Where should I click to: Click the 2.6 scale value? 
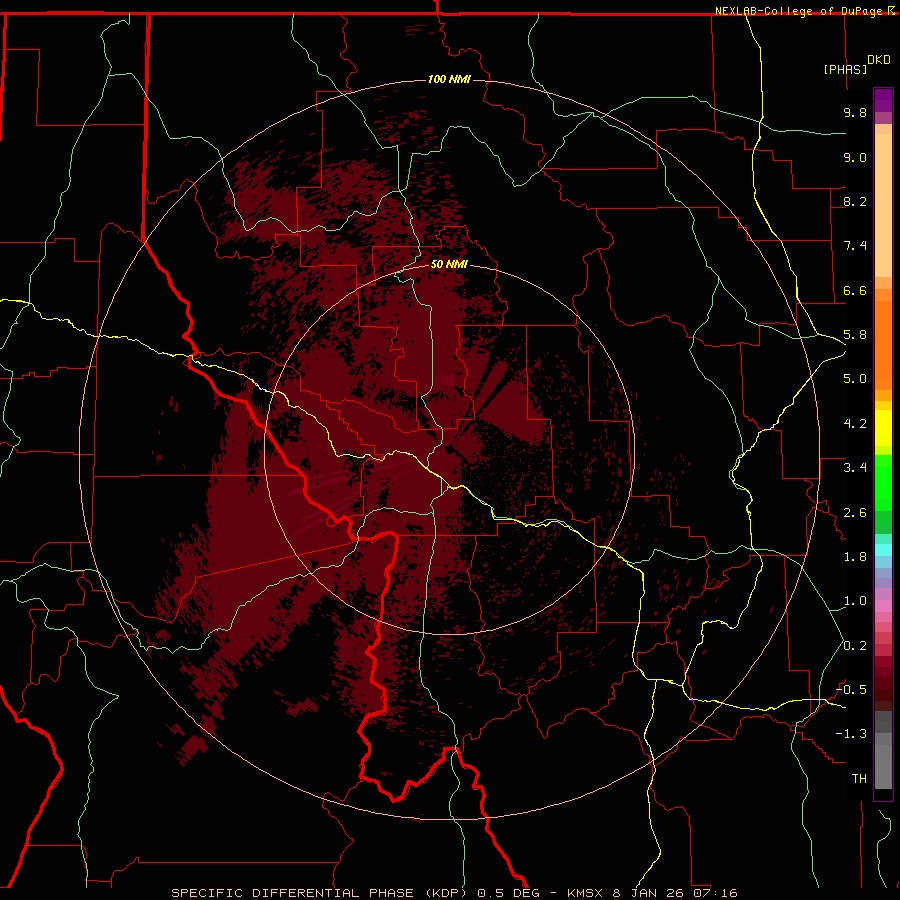(x=855, y=513)
